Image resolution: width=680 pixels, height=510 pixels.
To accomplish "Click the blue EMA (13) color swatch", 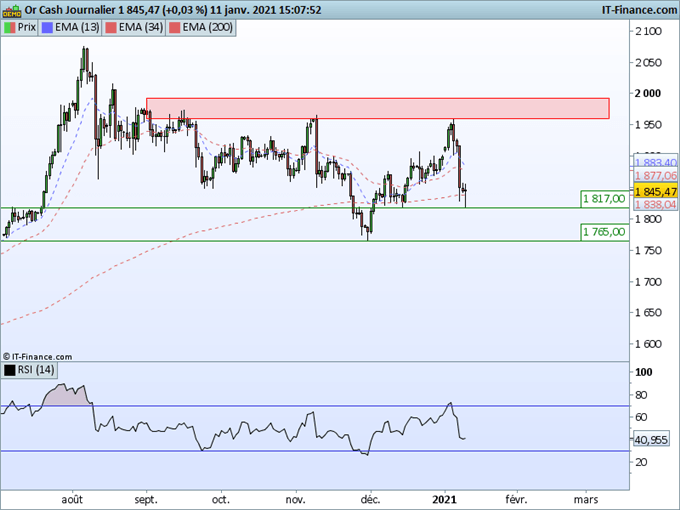I will tap(47, 28).
